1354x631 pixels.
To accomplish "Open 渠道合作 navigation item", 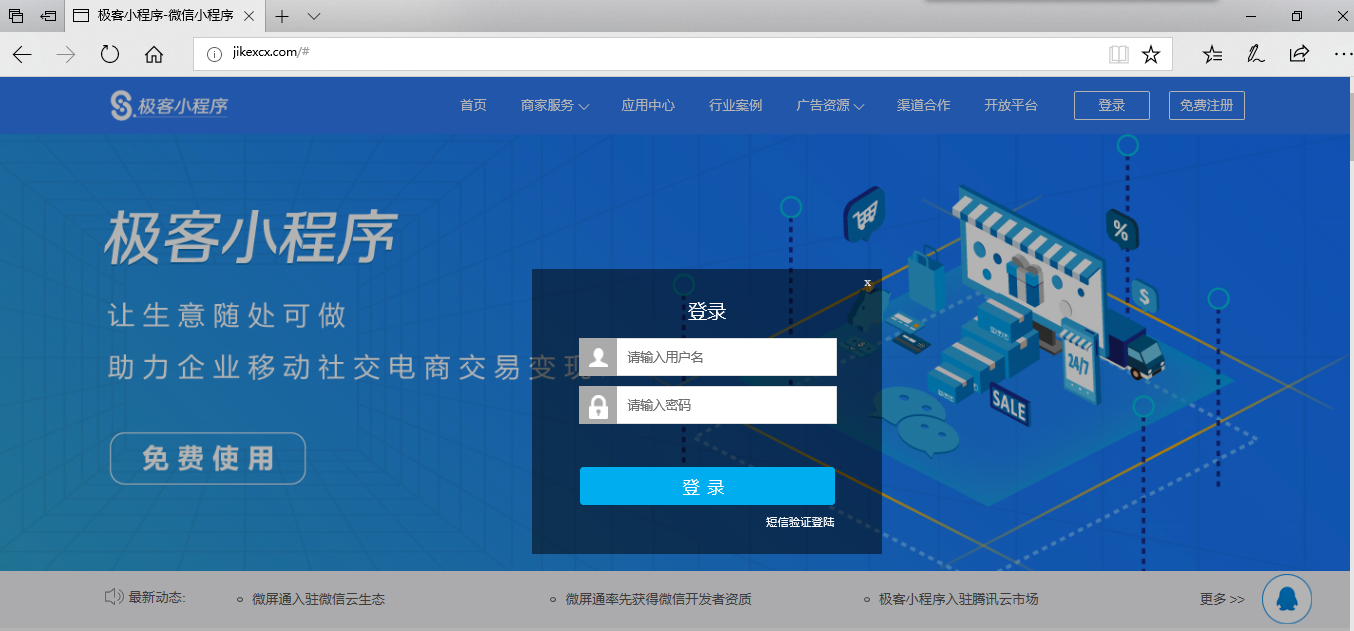I will 923,105.
